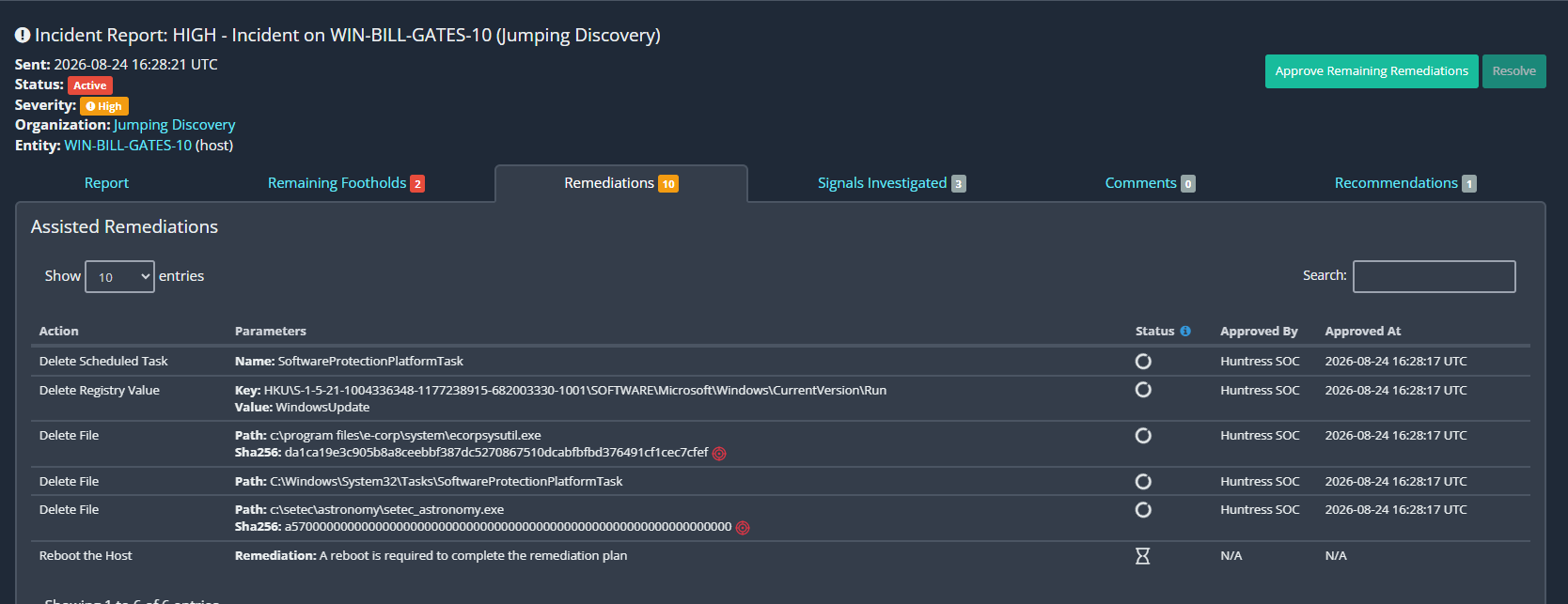Click status circle for Delete Registry Value row

tap(1143, 390)
